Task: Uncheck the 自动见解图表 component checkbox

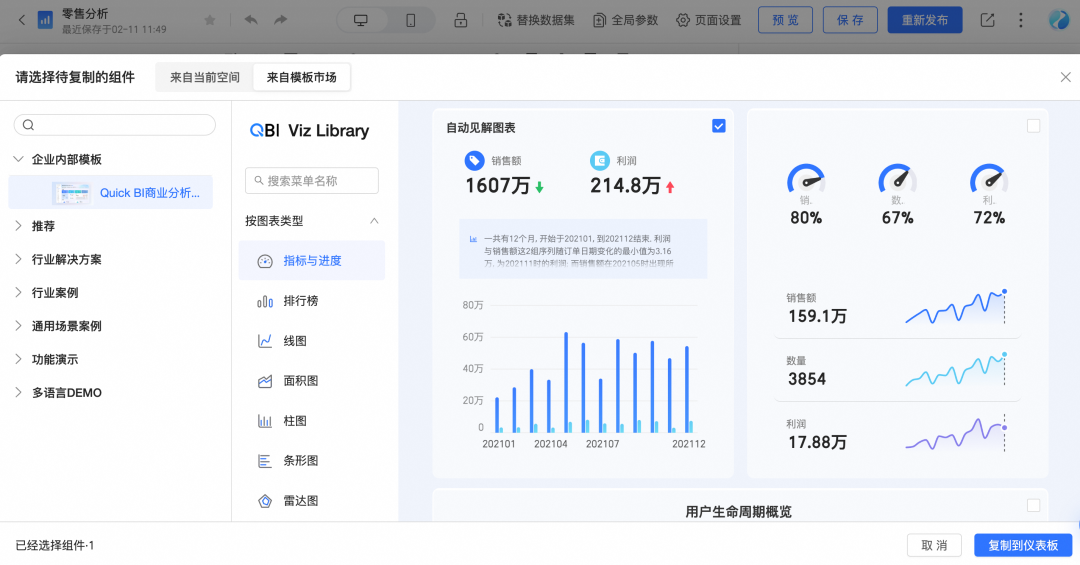Action: [719, 126]
